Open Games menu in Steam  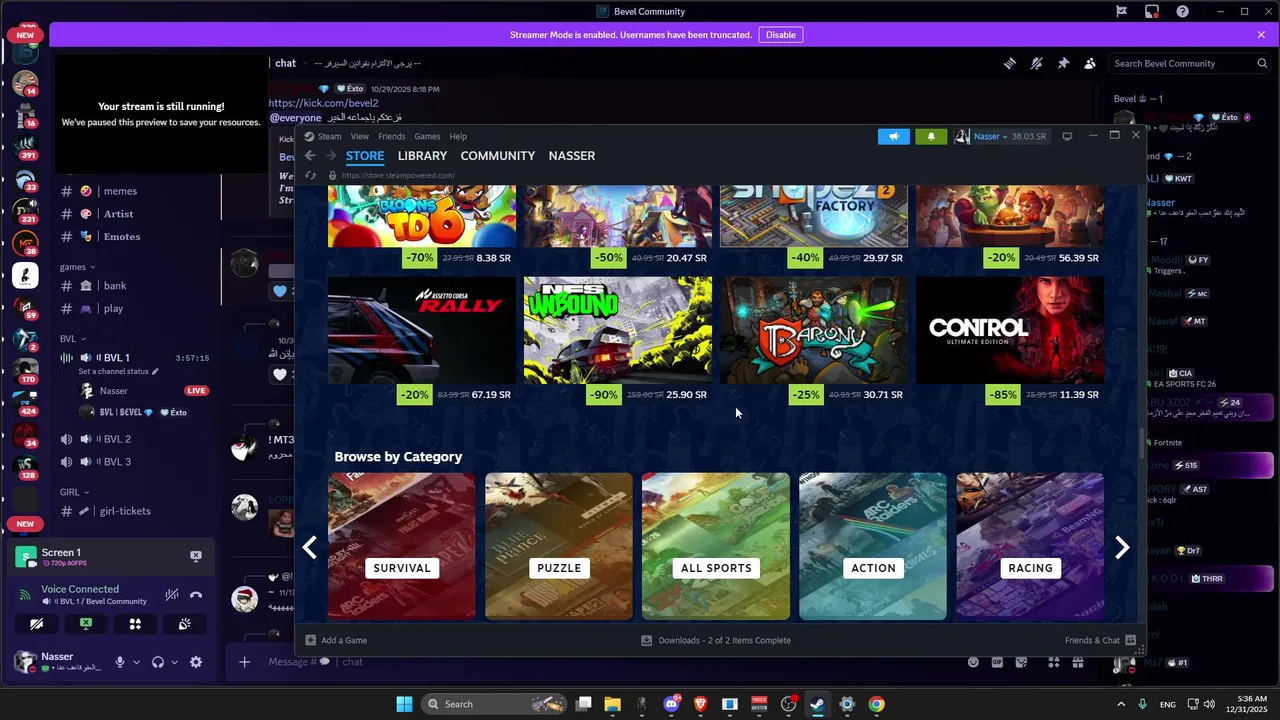coord(427,136)
